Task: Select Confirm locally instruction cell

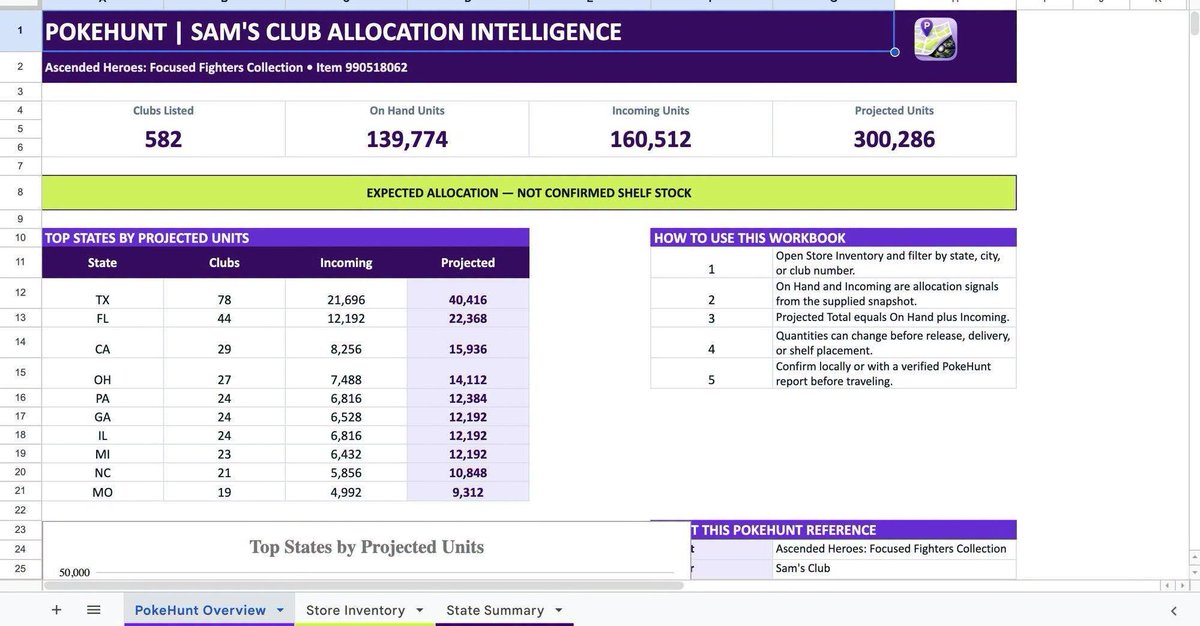Action: tap(894, 373)
